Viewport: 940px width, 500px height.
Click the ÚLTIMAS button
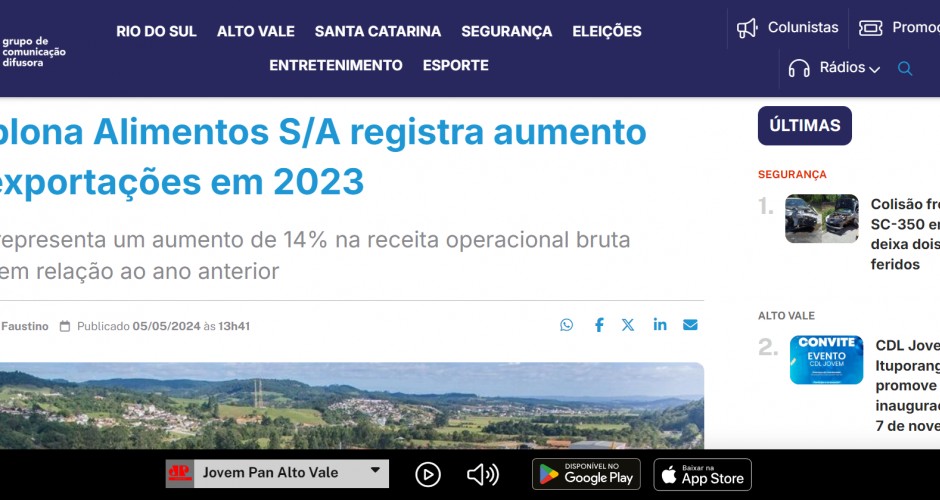[x=805, y=126]
